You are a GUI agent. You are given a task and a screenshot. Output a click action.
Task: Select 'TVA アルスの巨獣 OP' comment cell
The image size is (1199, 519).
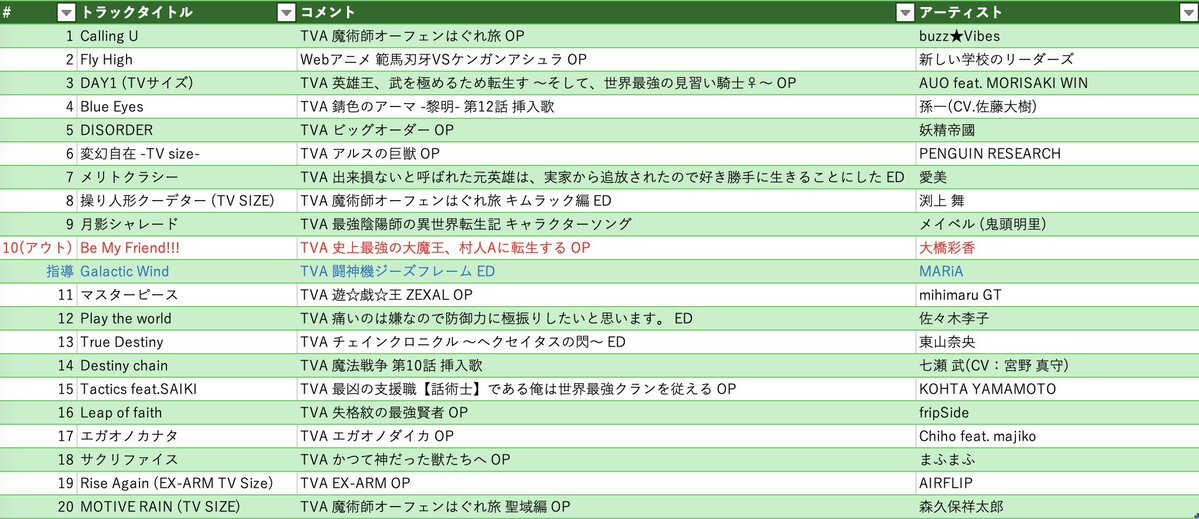click(x=606, y=154)
